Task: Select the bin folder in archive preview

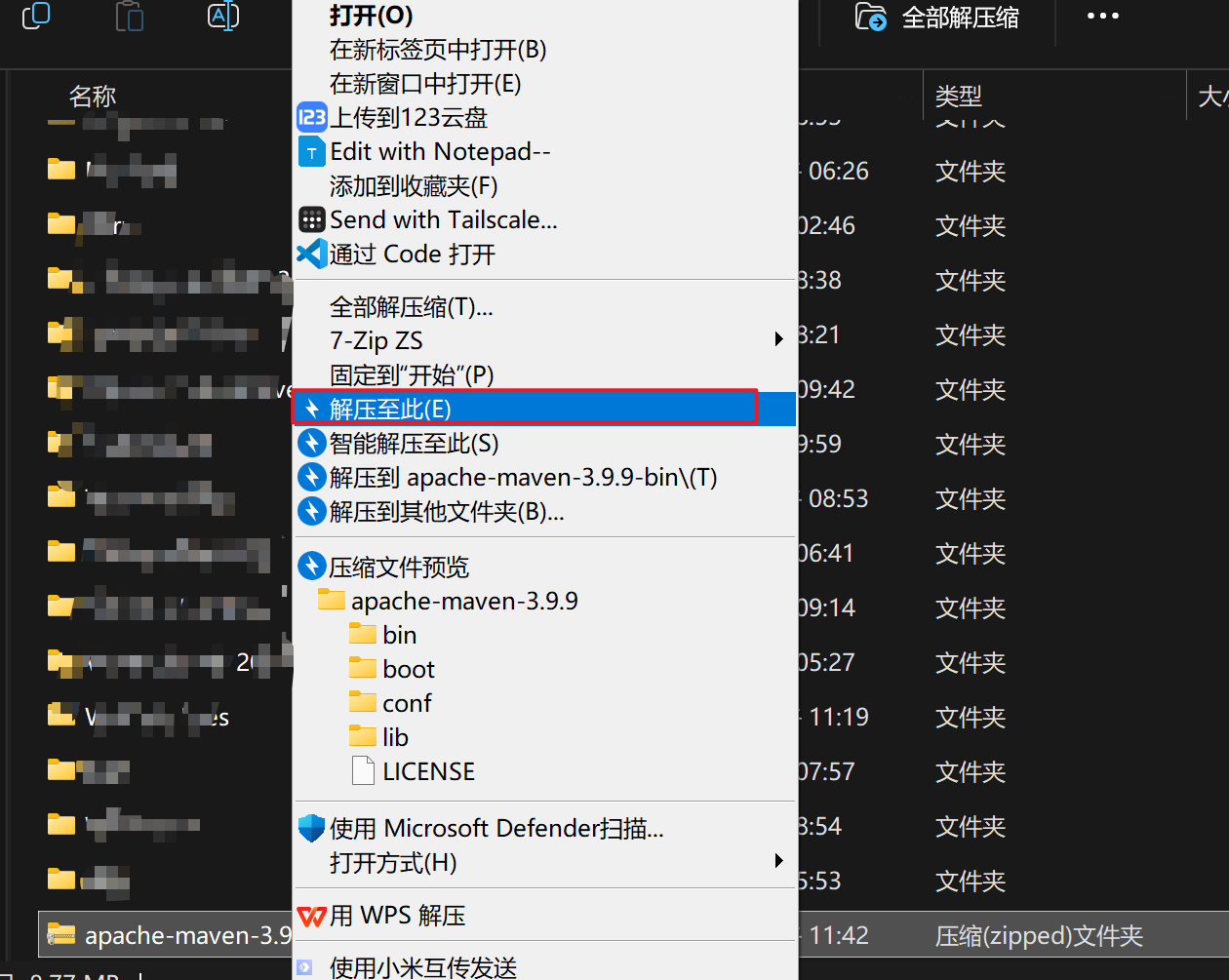Action: pos(399,636)
